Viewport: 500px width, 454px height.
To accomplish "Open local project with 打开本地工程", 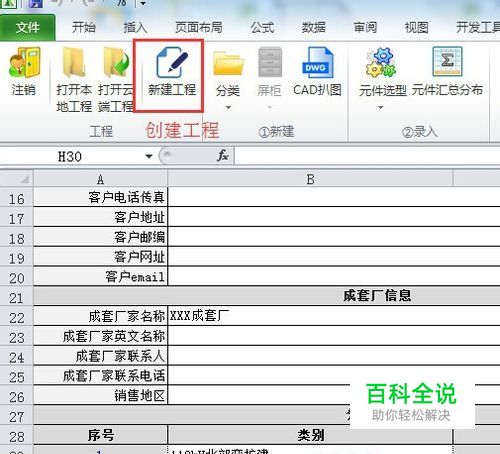I will tap(74, 80).
